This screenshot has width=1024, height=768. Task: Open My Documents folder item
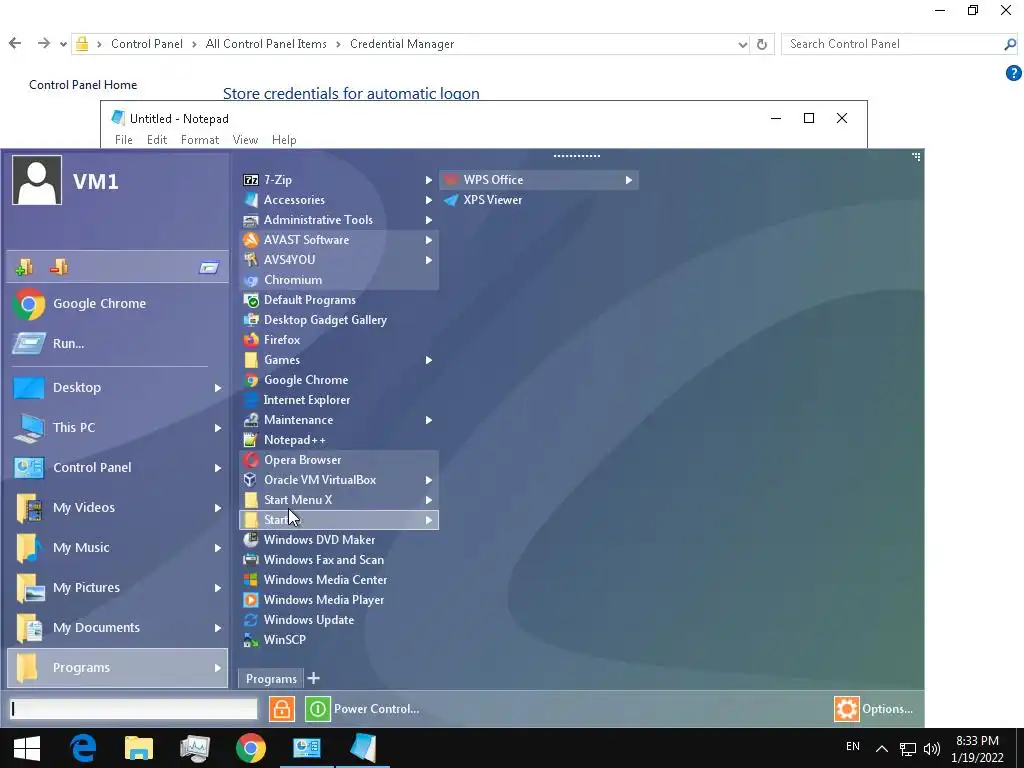[x=118, y=628]
